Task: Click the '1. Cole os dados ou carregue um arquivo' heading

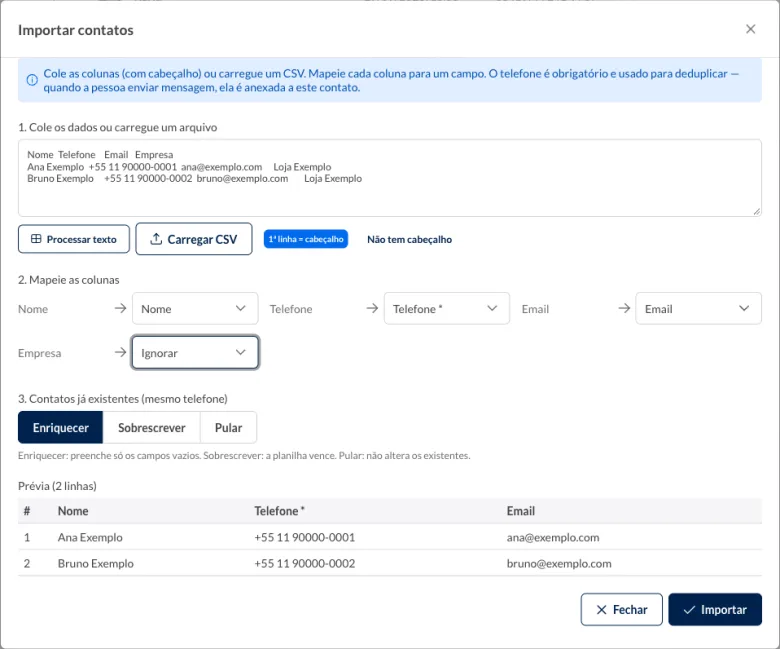Action: click(117, 127)
